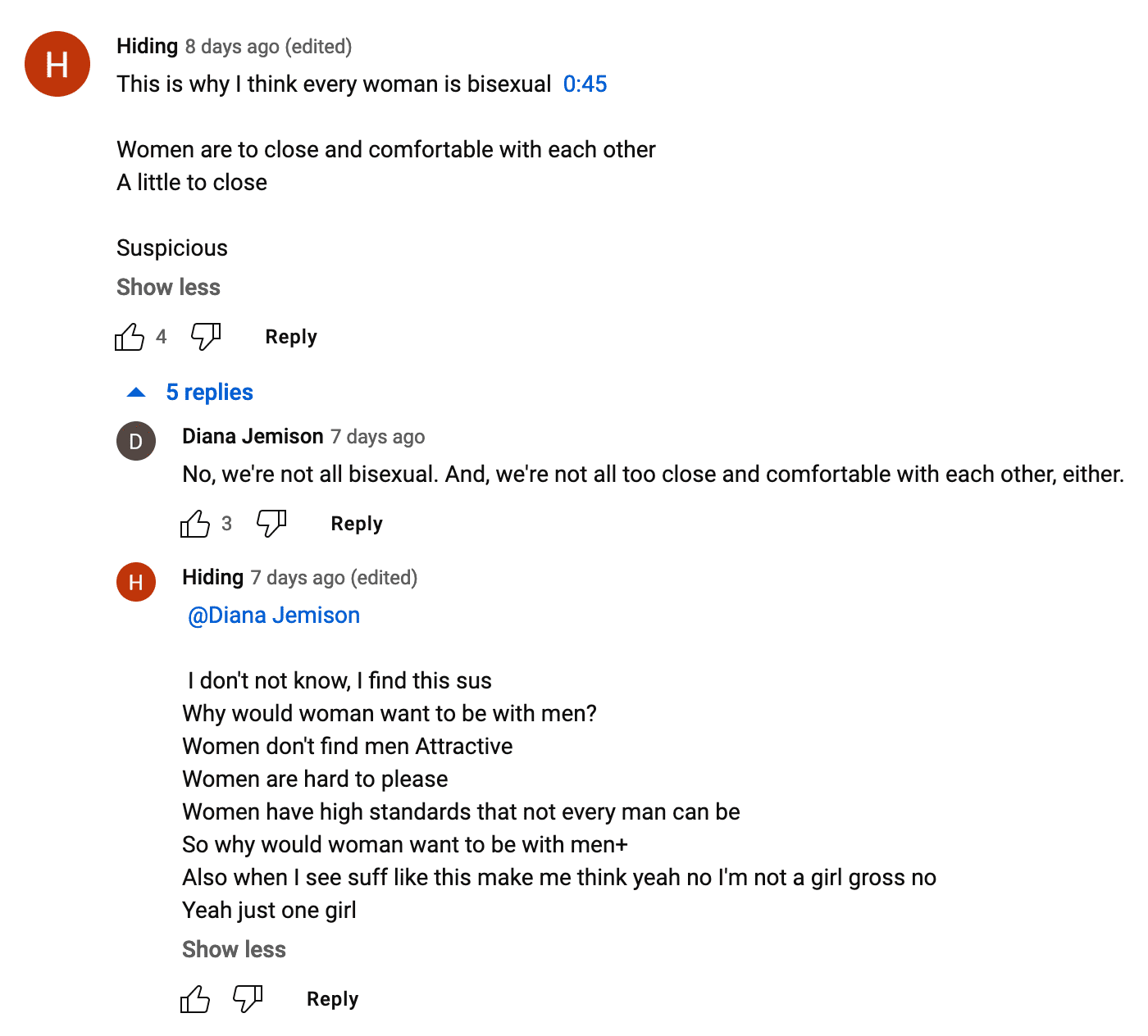
Task: Like Hiding's top-level bisexual comment
Action: tap(130, 337)
